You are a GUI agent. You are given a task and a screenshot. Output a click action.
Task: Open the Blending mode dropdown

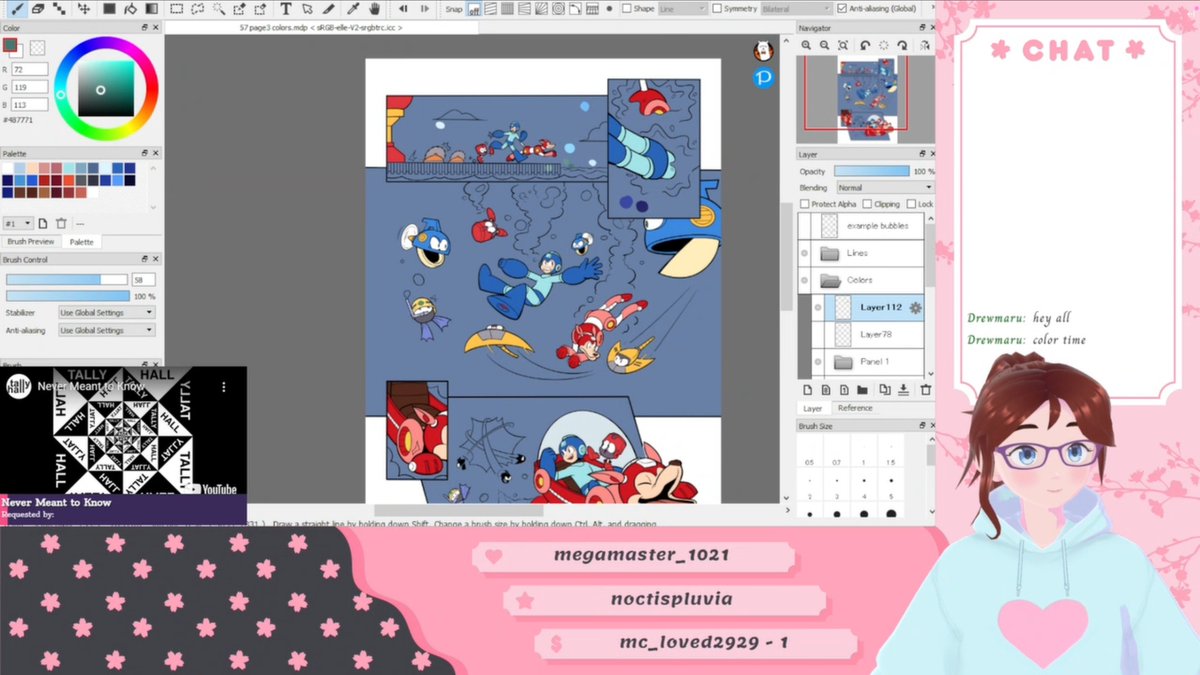(885, 187)
